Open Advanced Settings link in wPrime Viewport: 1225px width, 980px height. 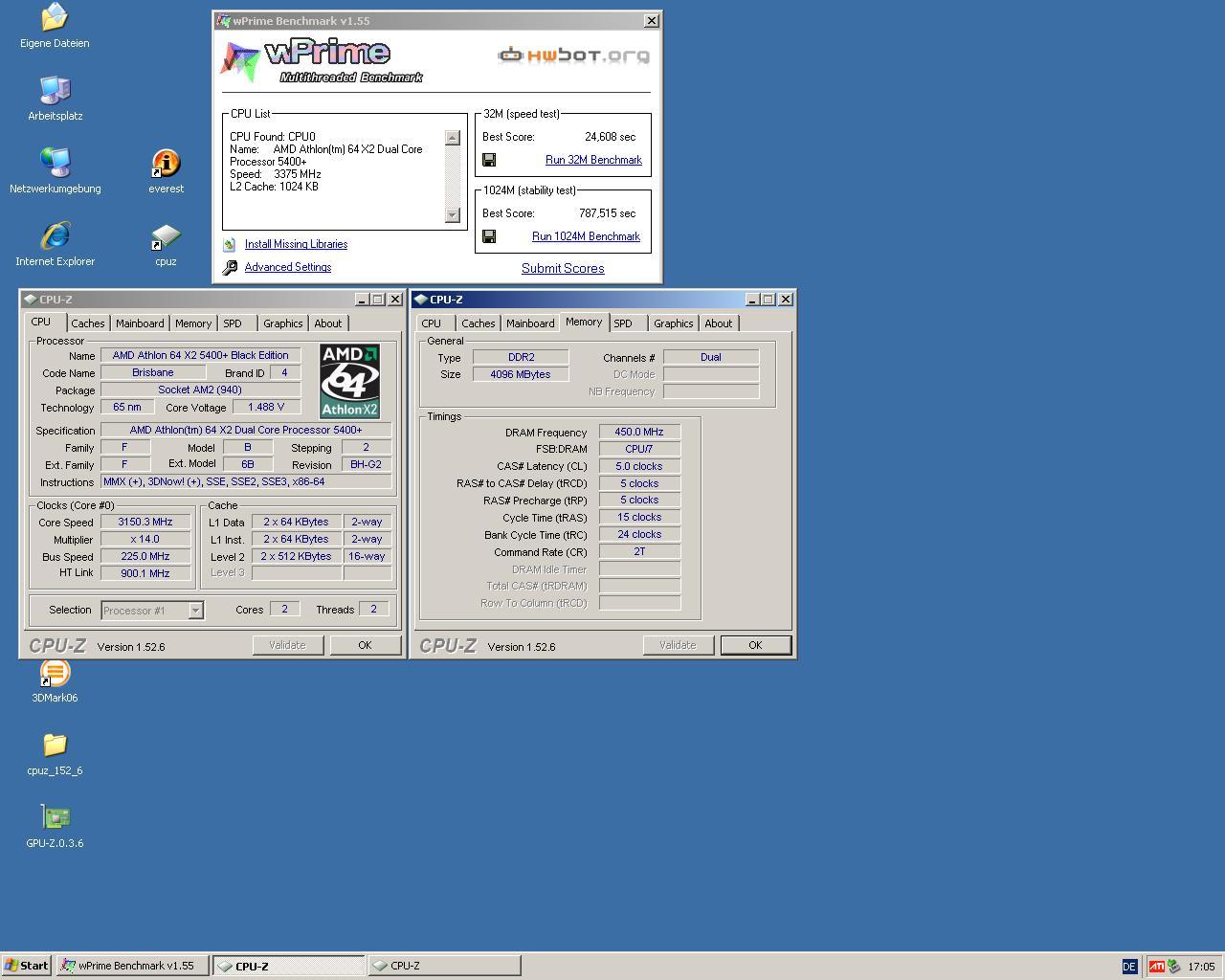click(288, 267)
